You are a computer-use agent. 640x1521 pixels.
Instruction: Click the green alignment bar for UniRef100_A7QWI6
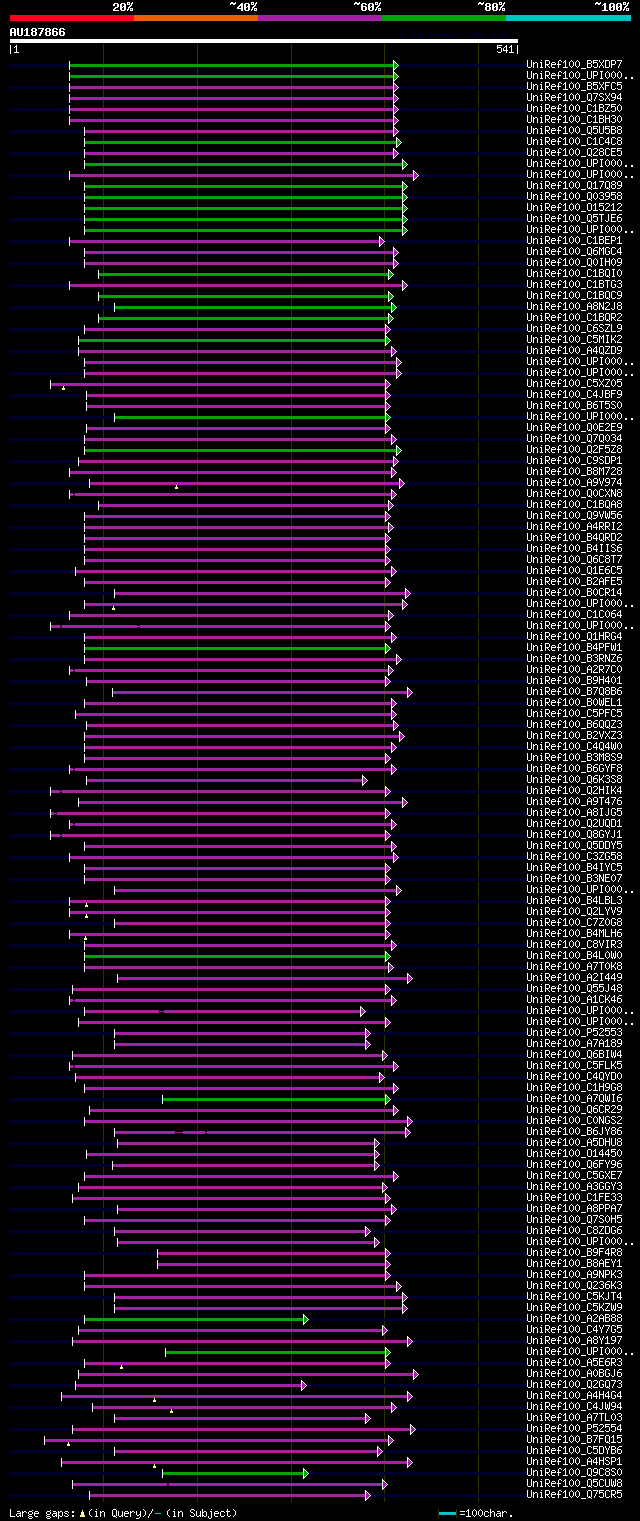coord(277,1099)
